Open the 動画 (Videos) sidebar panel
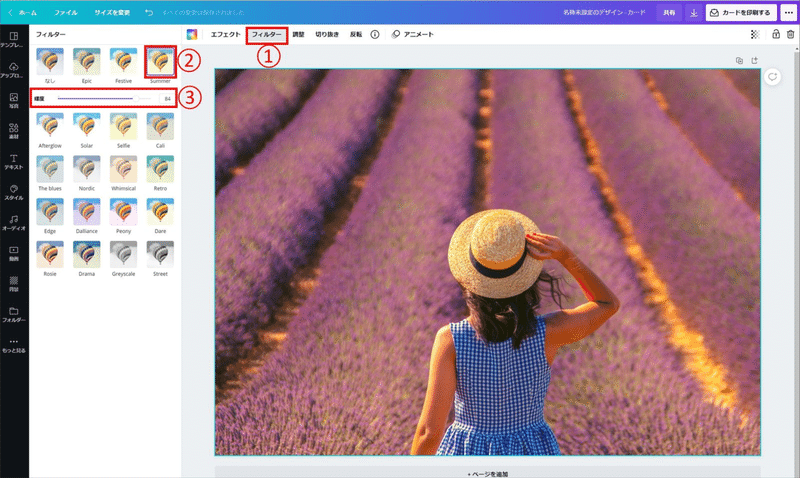 [x=14, y=254]
